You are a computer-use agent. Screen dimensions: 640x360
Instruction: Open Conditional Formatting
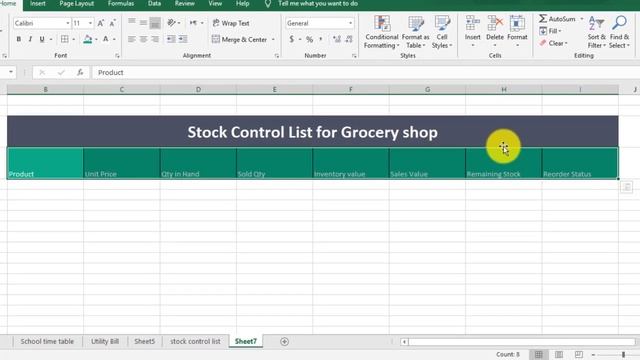point(382,32)
